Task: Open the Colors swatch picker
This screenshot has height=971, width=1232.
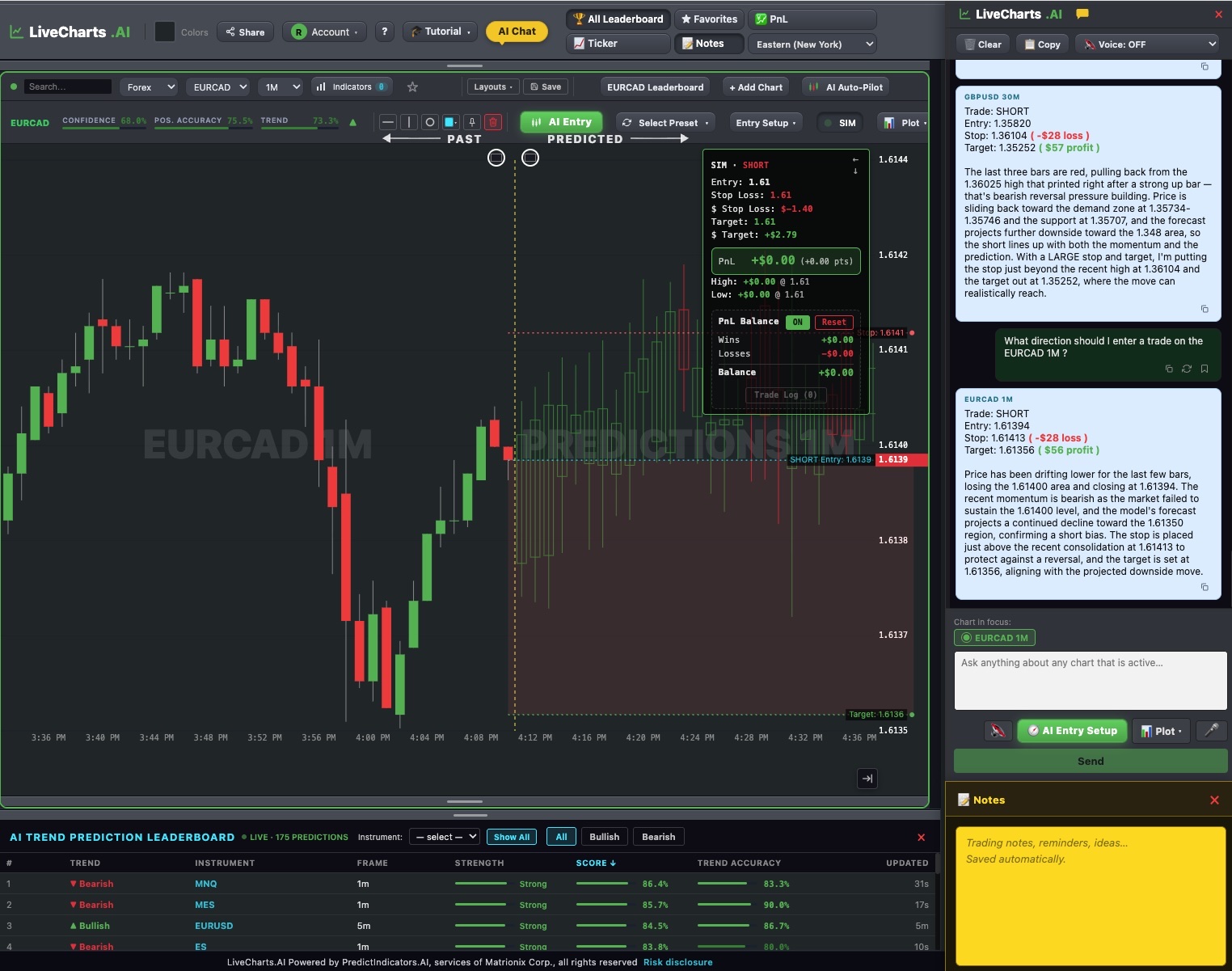Action: (x=165, y=32)
